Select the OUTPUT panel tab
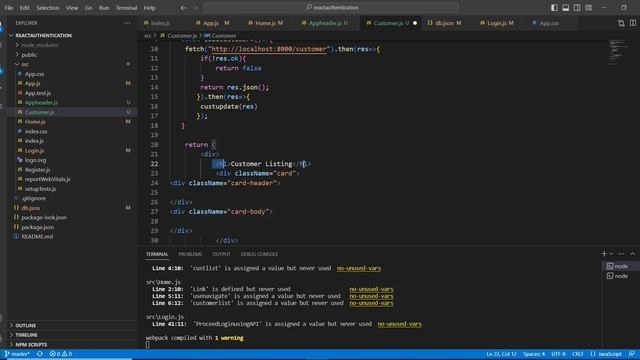The image size is (640, 360). coord(221,254)
